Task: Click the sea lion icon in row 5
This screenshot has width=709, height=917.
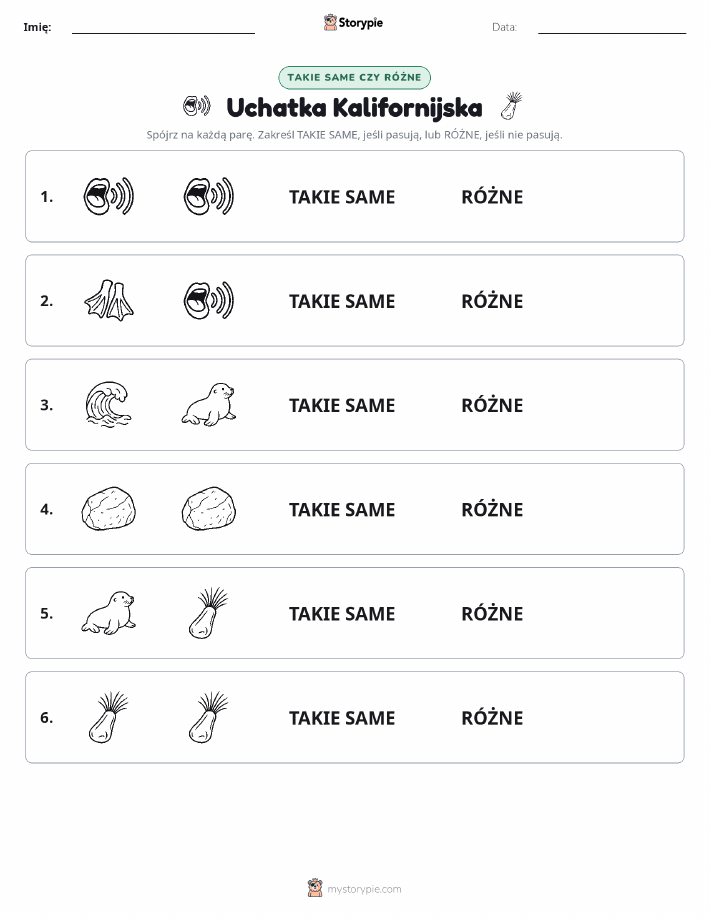Action: (x=108, y=613)
